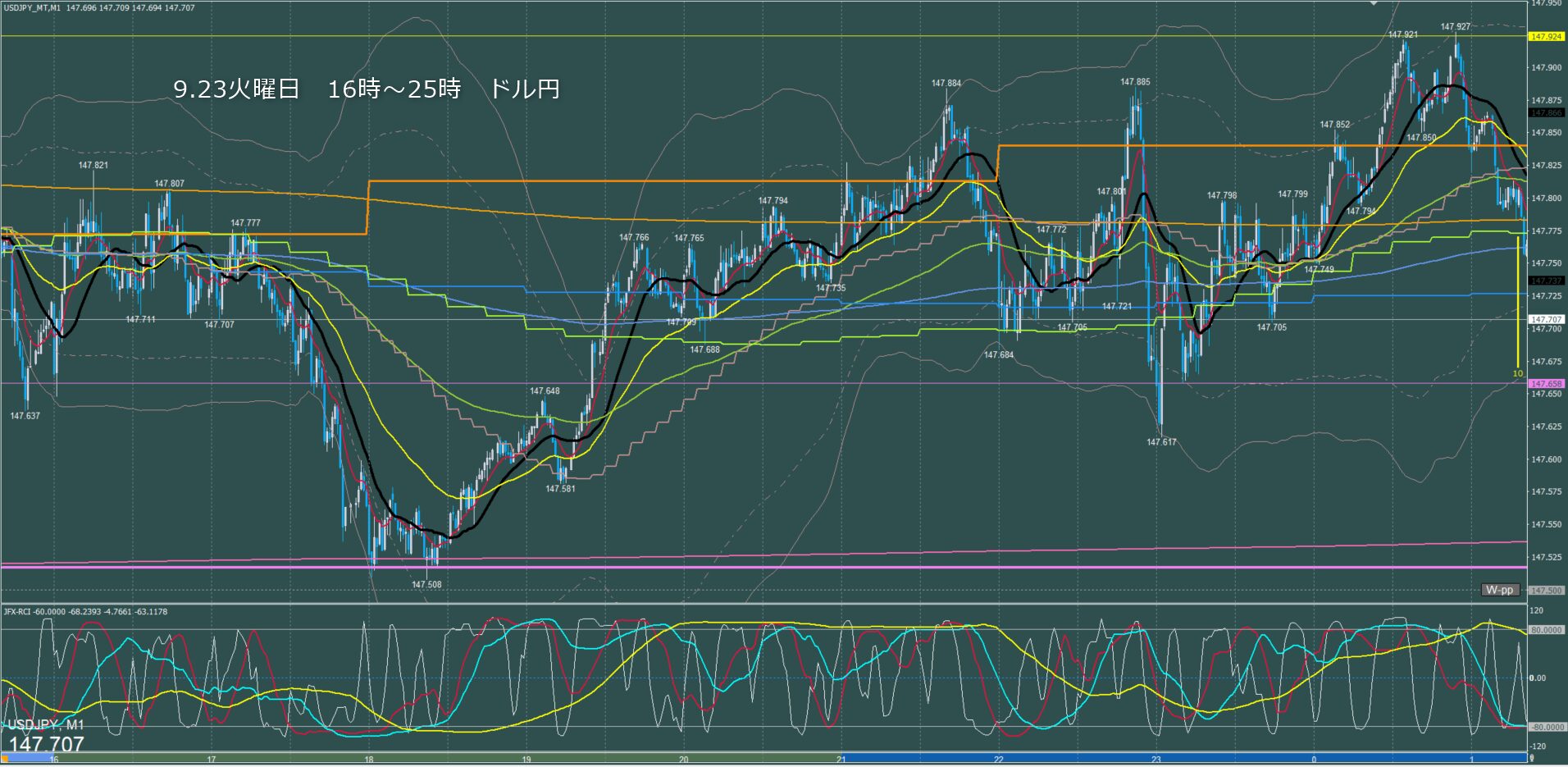Click the pink 147.658 price tag
Screen dimensions: 1568x767
click(1546, 384)
